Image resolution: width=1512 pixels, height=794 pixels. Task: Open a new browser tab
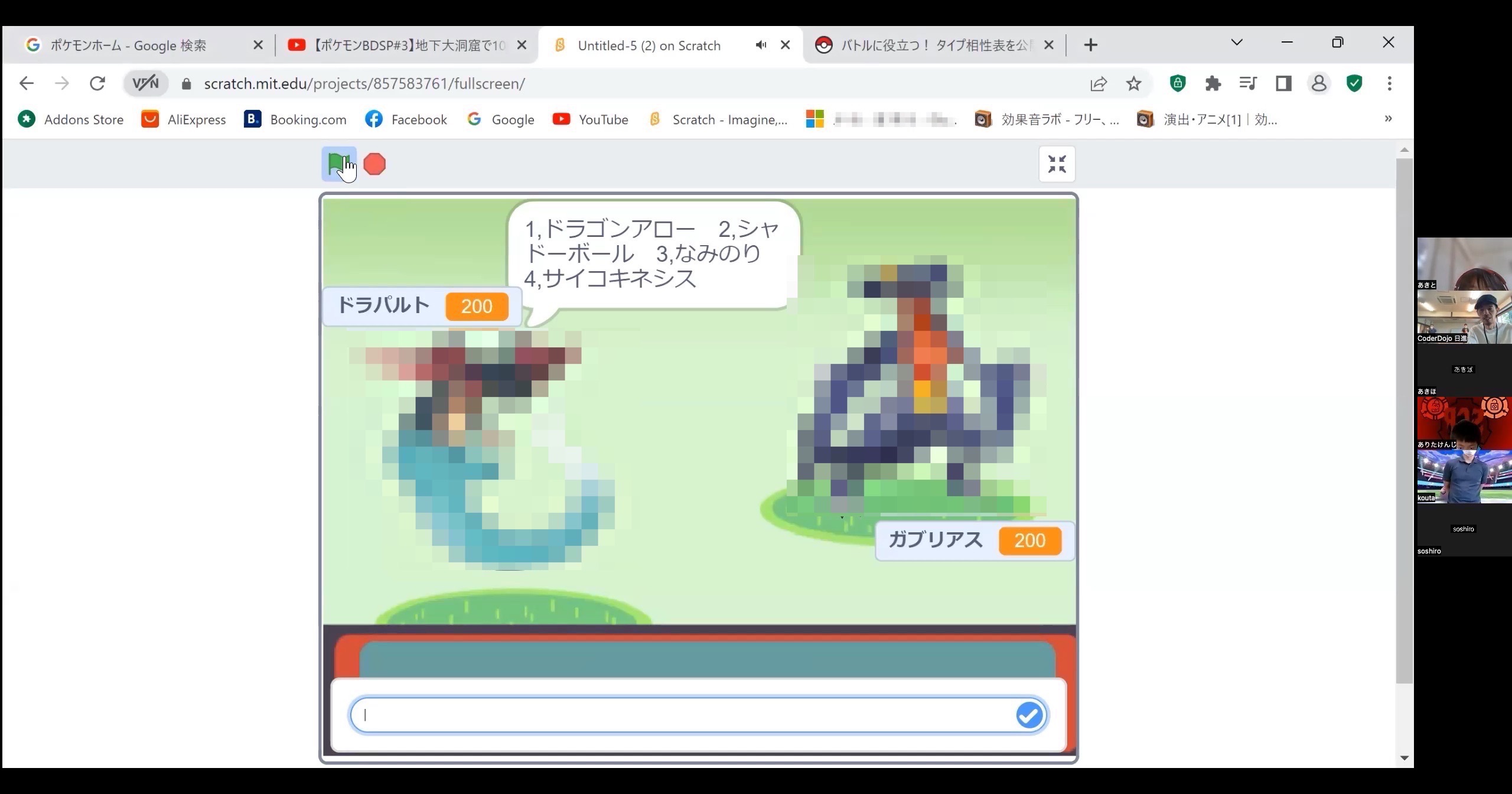click(1091, 45)
